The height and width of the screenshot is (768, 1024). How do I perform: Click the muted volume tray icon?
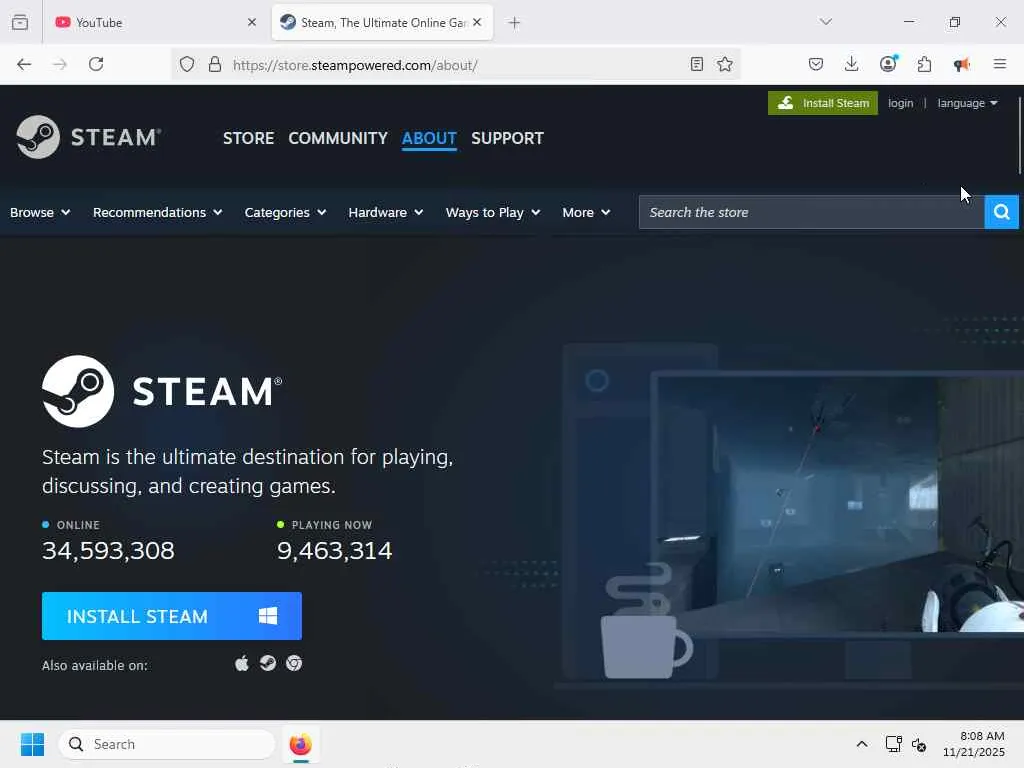click(x=919, y=744)
